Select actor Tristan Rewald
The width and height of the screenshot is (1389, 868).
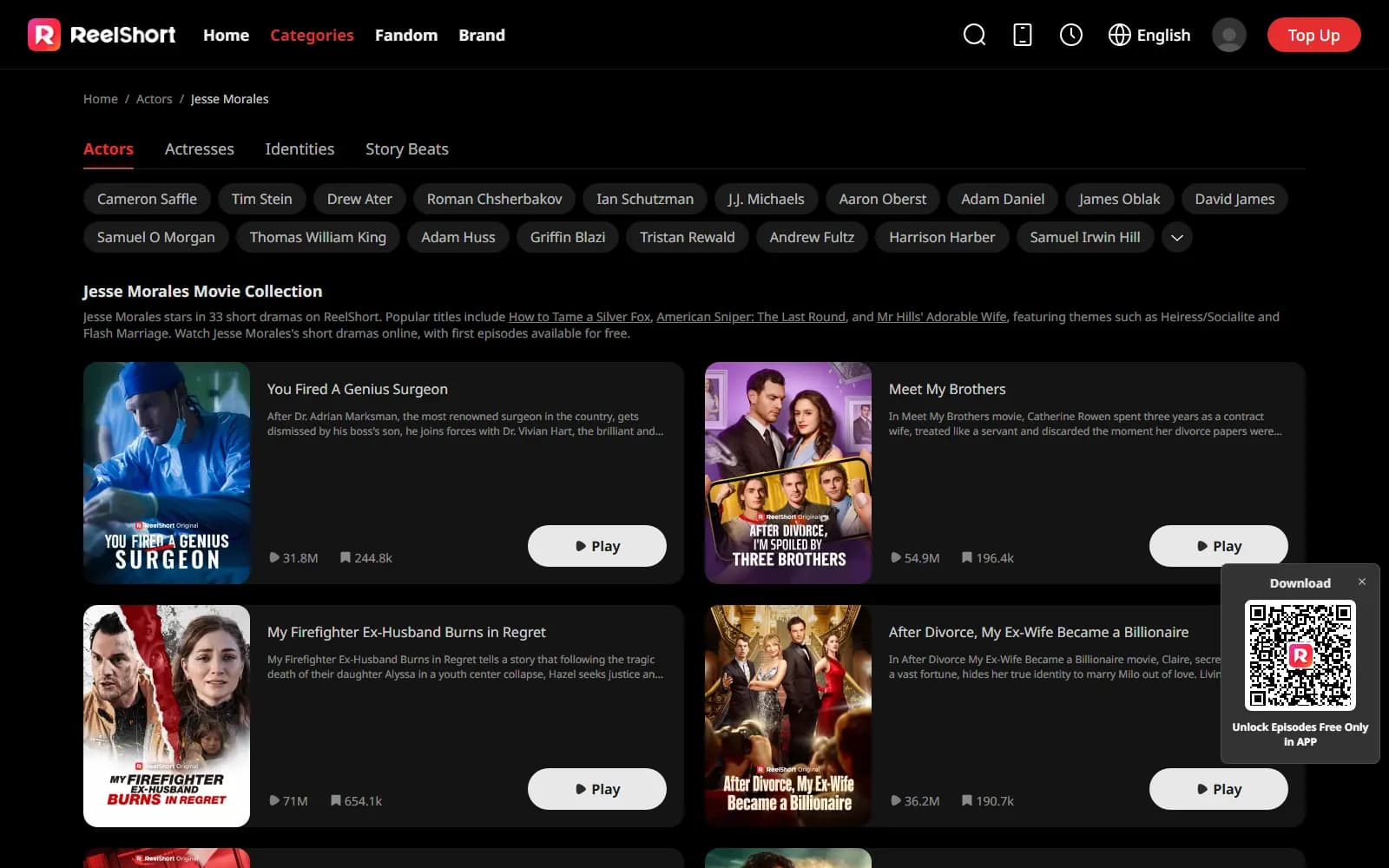pos(687,237)
